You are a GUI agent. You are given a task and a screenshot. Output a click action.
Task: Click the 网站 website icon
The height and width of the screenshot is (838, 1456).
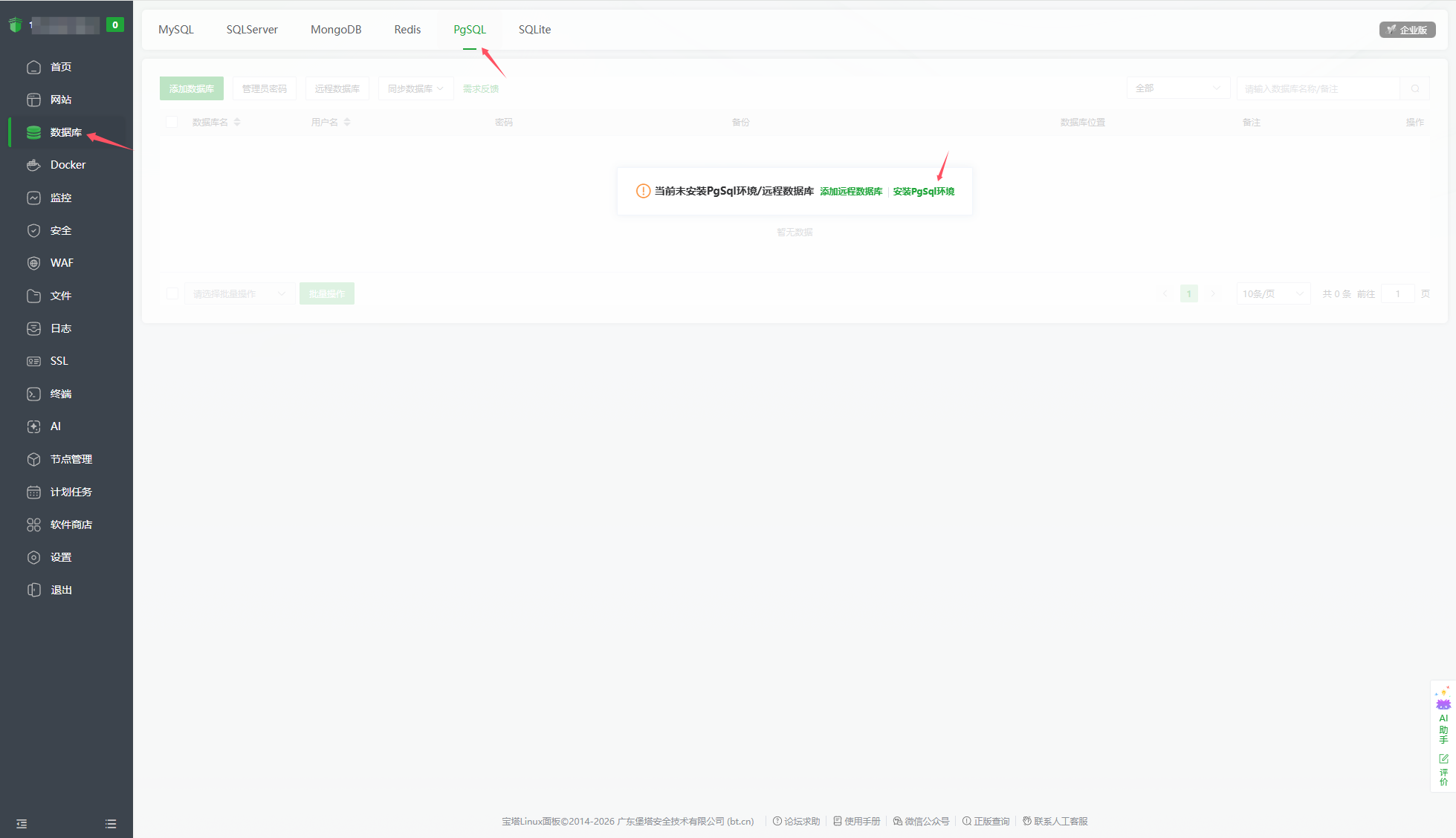[x=33, y=100]
